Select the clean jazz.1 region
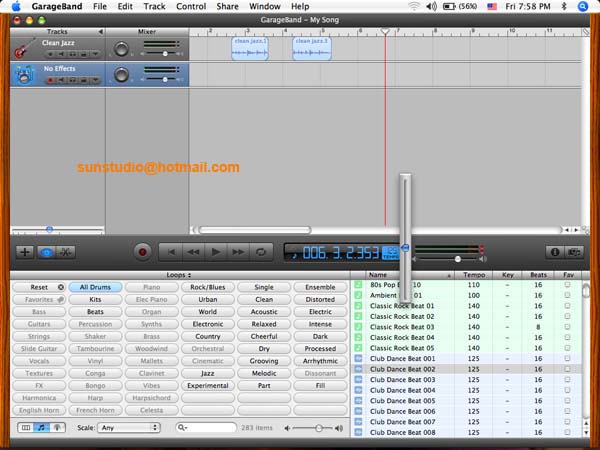 (x=249, y=49)
